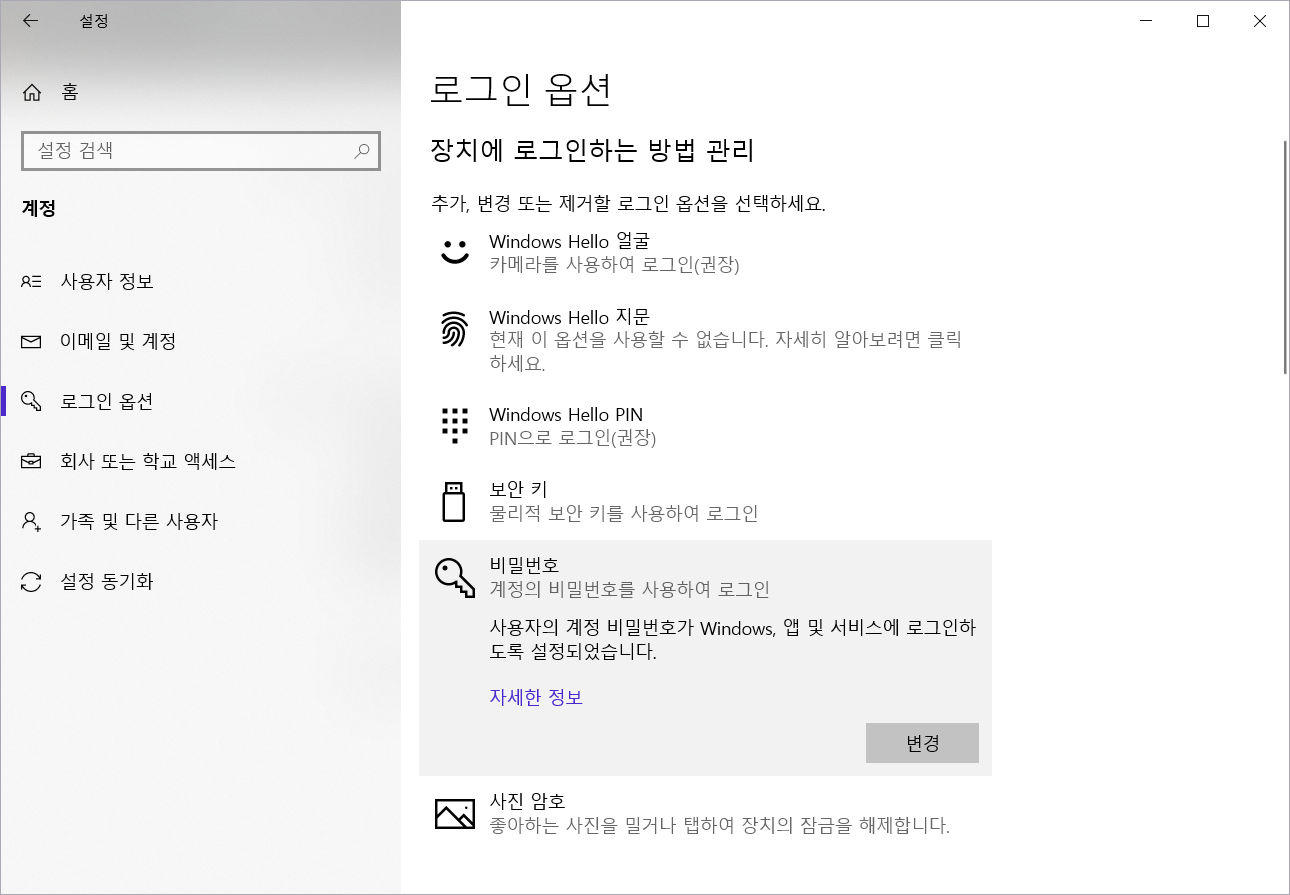The image size is (1290, 895).
Task: Click the page title 로그인 옵션
Action: point(520,90)
